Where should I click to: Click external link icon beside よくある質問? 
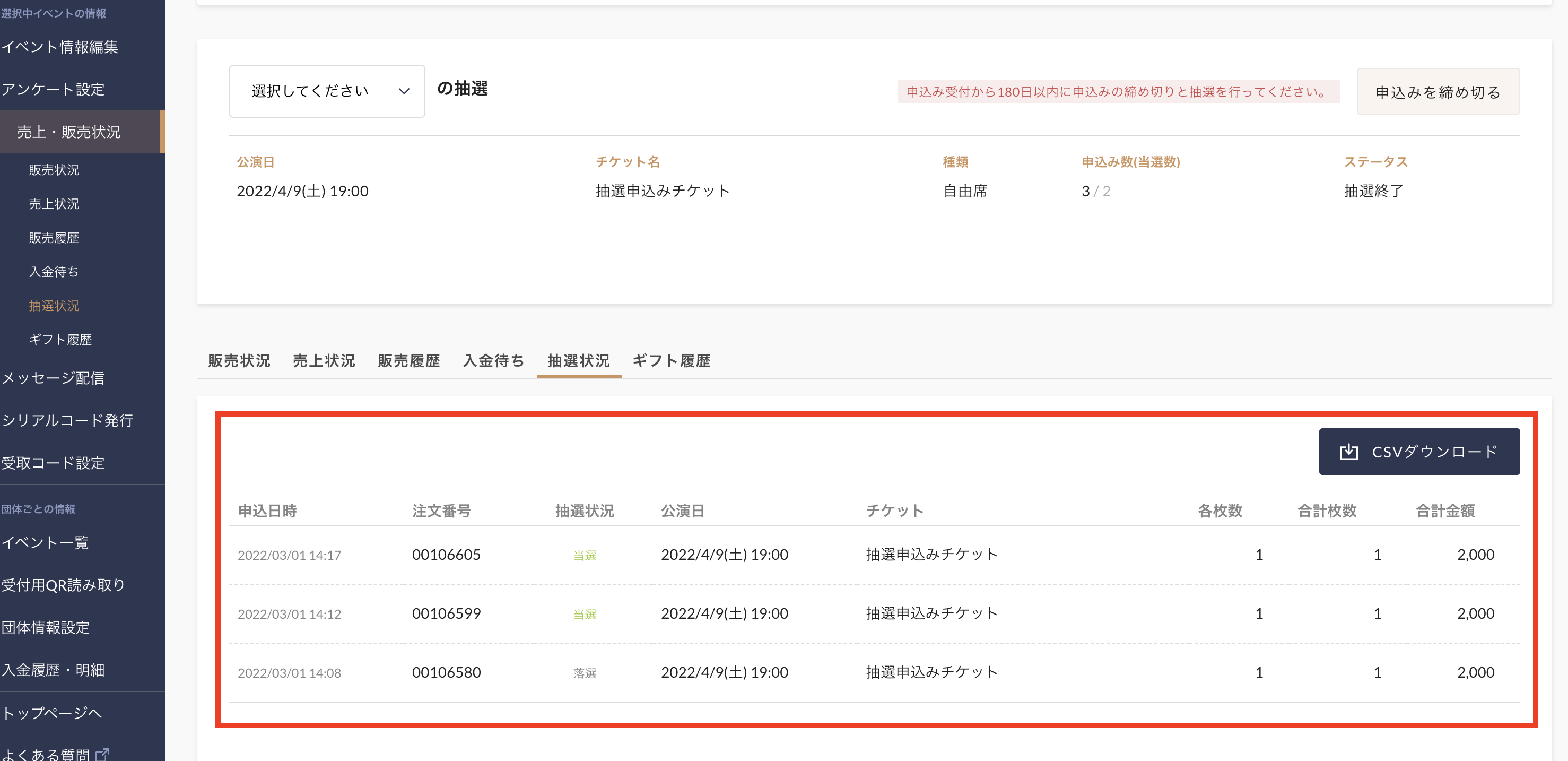click(x=102, y=754)
